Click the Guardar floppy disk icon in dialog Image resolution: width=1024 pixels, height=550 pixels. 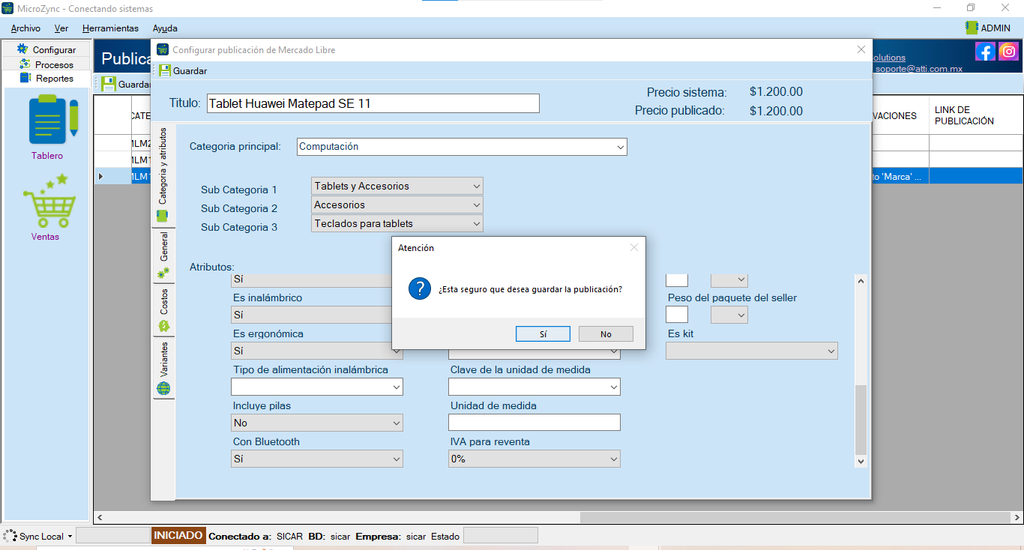point(165,71)
